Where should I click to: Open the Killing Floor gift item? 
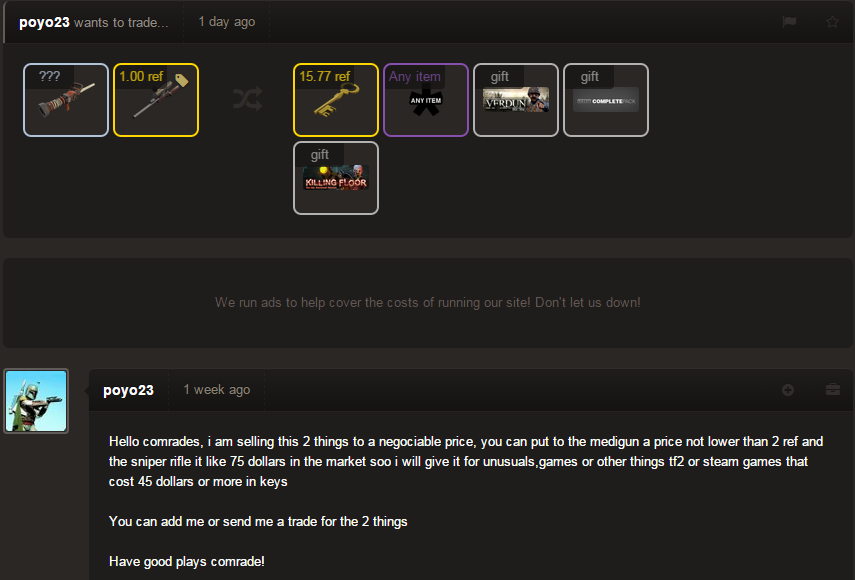coord(336,178)
